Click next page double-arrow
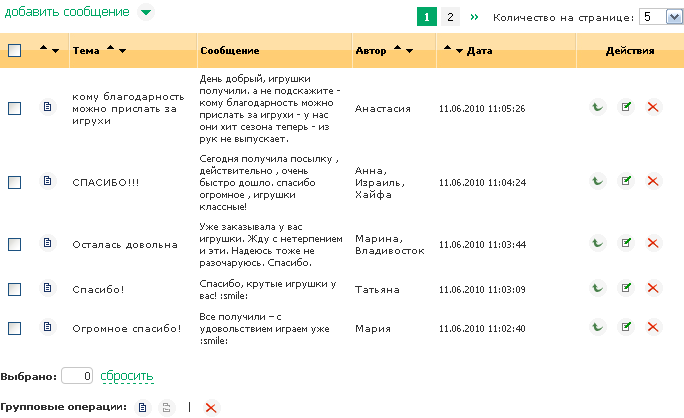 click(x=474, y=17)
